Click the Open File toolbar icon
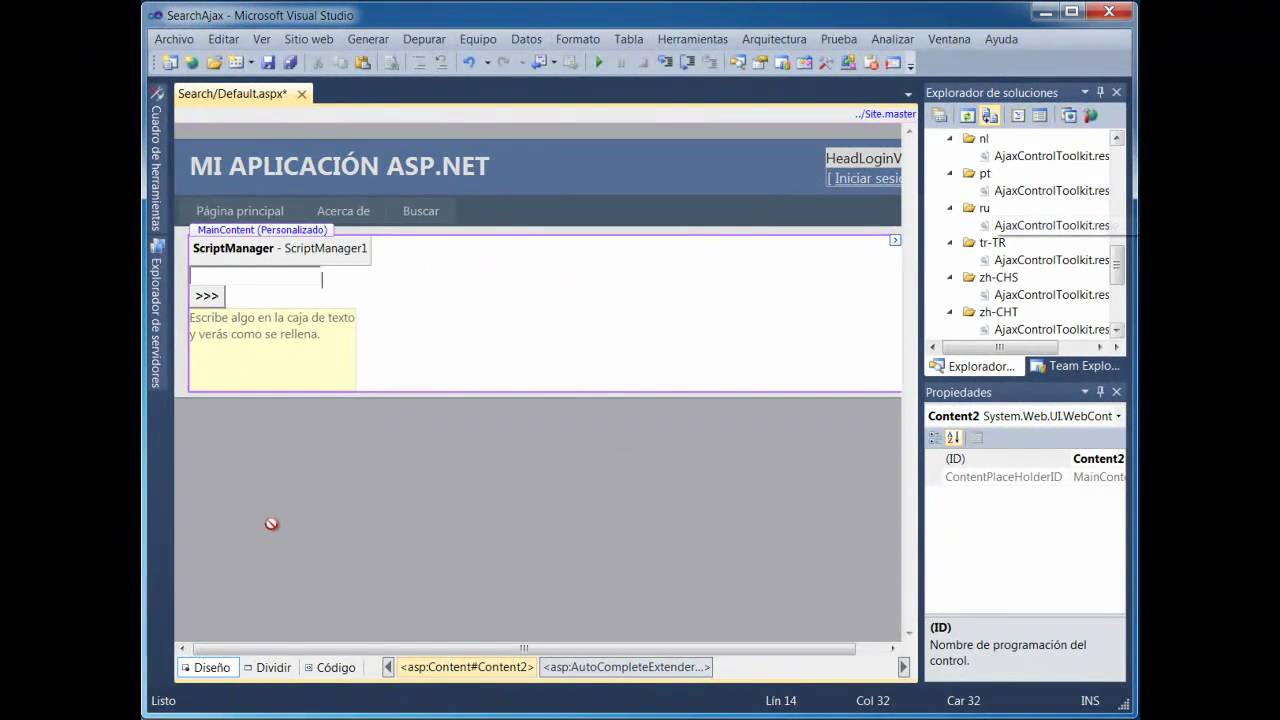The height and width of the screenshot is (720, 1280). (x=214, y=62)
